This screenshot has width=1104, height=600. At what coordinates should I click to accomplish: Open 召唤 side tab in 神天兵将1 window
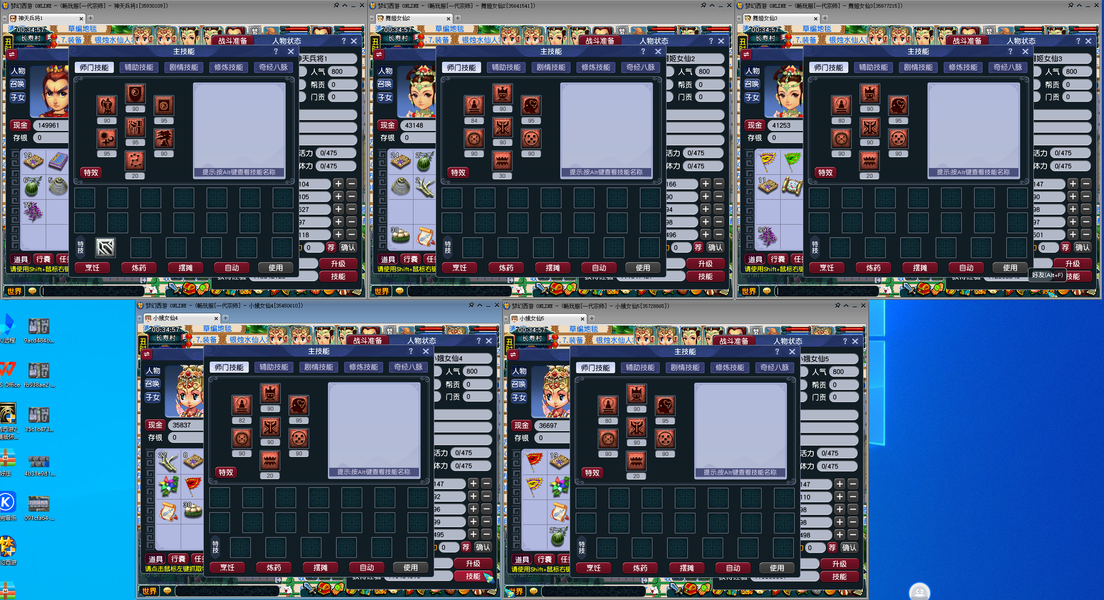[x=18, y=84]
